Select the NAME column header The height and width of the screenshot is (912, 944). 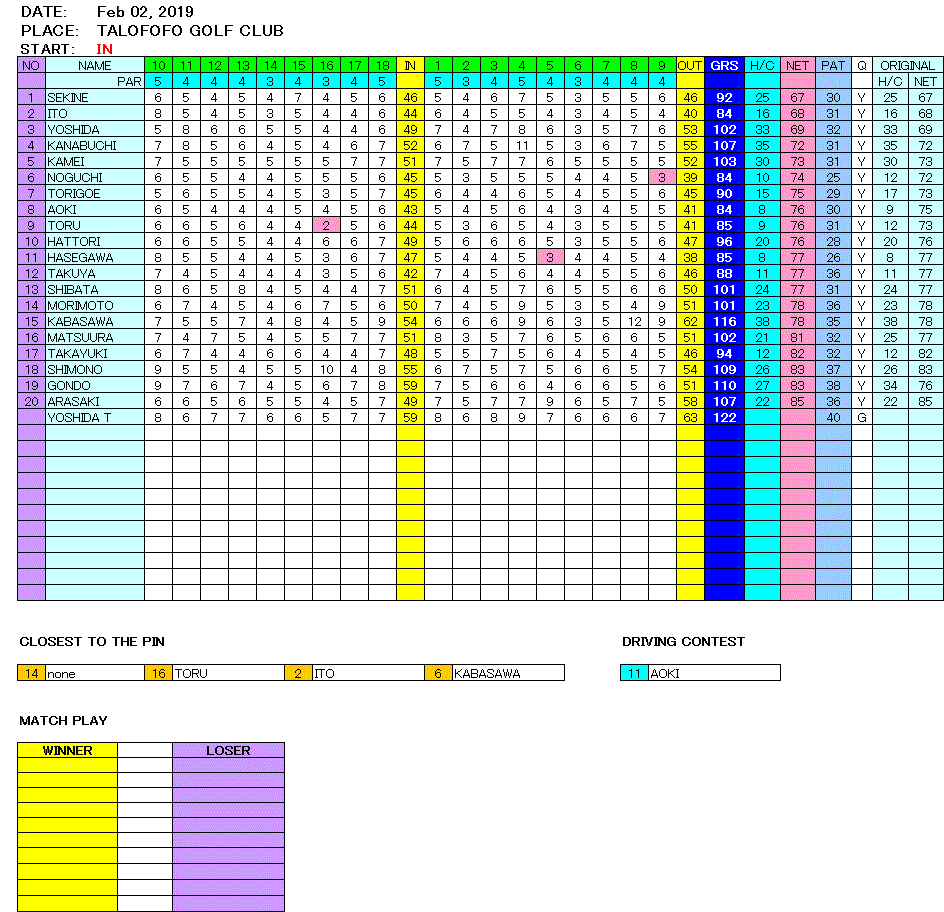click(95, 65)
